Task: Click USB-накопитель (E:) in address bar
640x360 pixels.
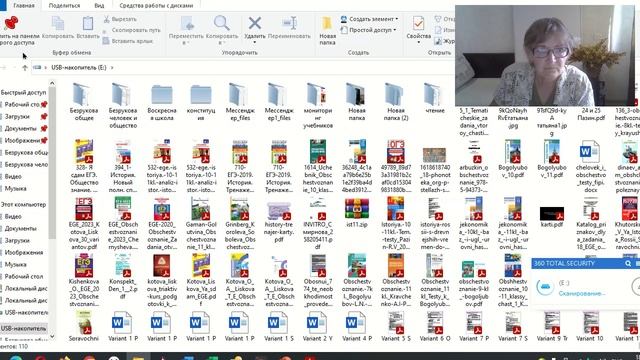Action: point(79,68)
